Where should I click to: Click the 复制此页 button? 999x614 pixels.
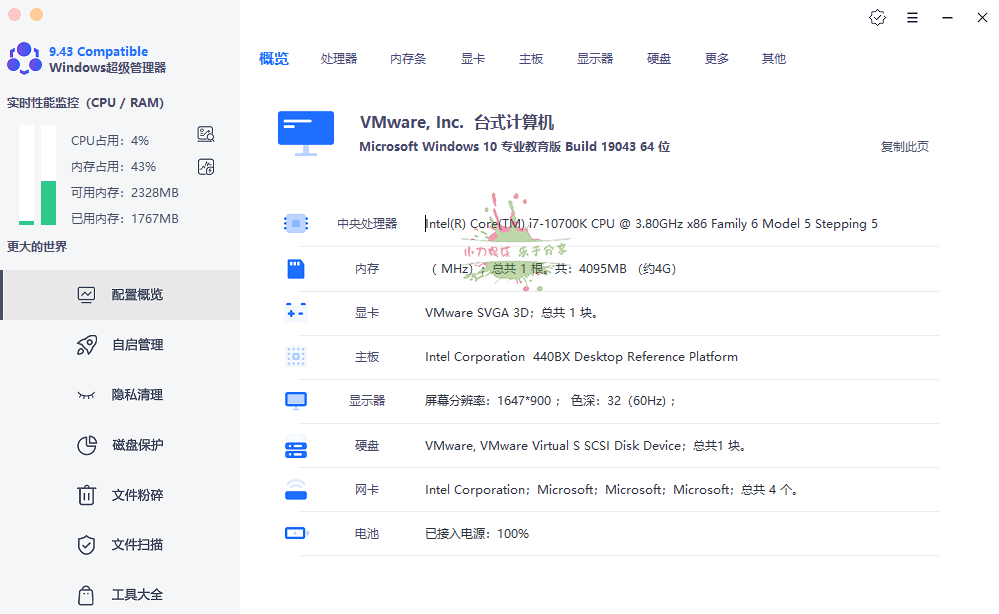(904, 147)
